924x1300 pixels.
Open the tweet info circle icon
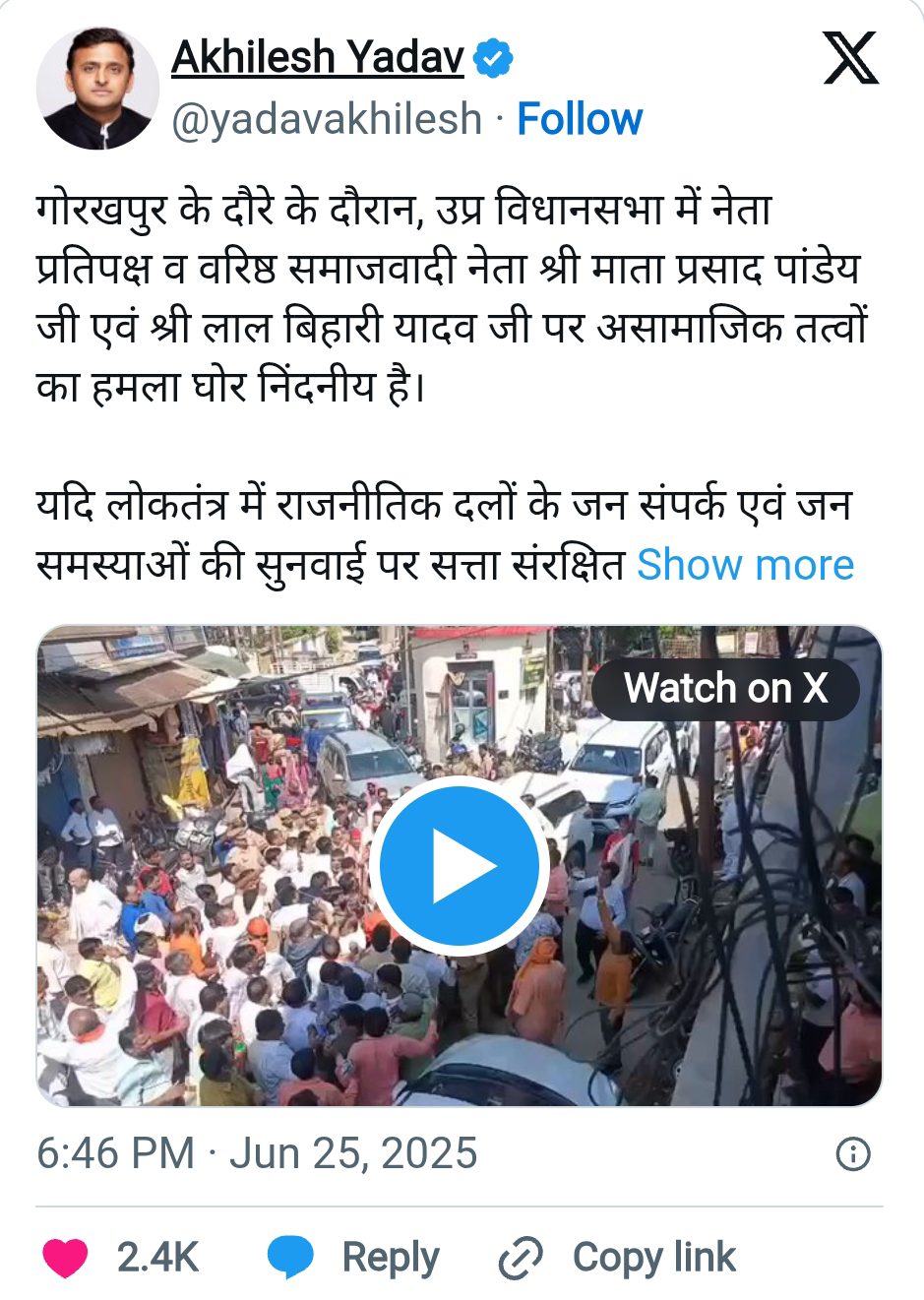click(x=852, y=1154)
